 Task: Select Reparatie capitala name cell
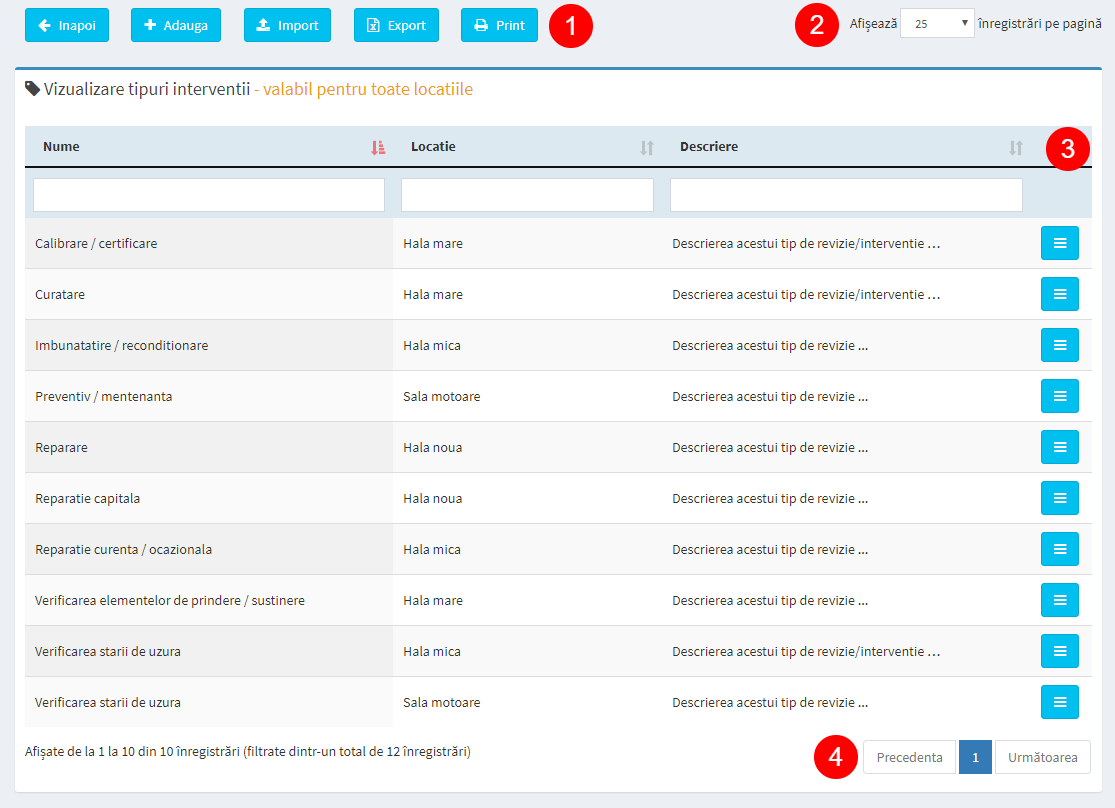coord(209,498)
